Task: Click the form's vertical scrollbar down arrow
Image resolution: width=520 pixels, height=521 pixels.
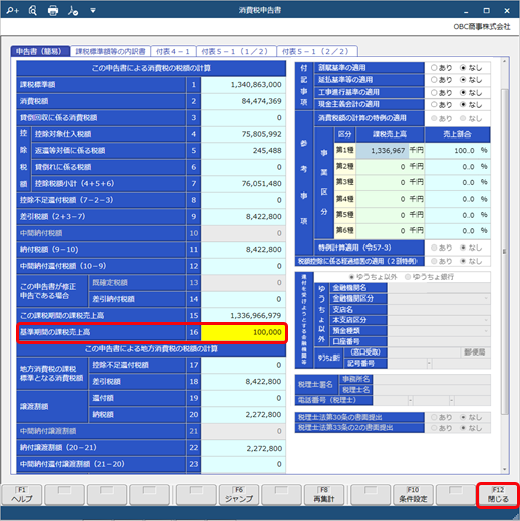Action: (x=504, y=469)
